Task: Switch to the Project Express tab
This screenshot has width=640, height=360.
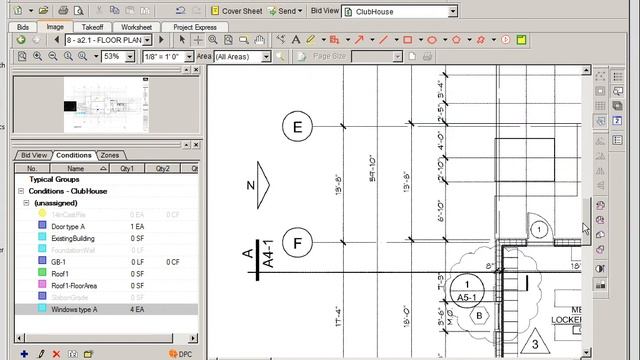Action: (195, 27)
